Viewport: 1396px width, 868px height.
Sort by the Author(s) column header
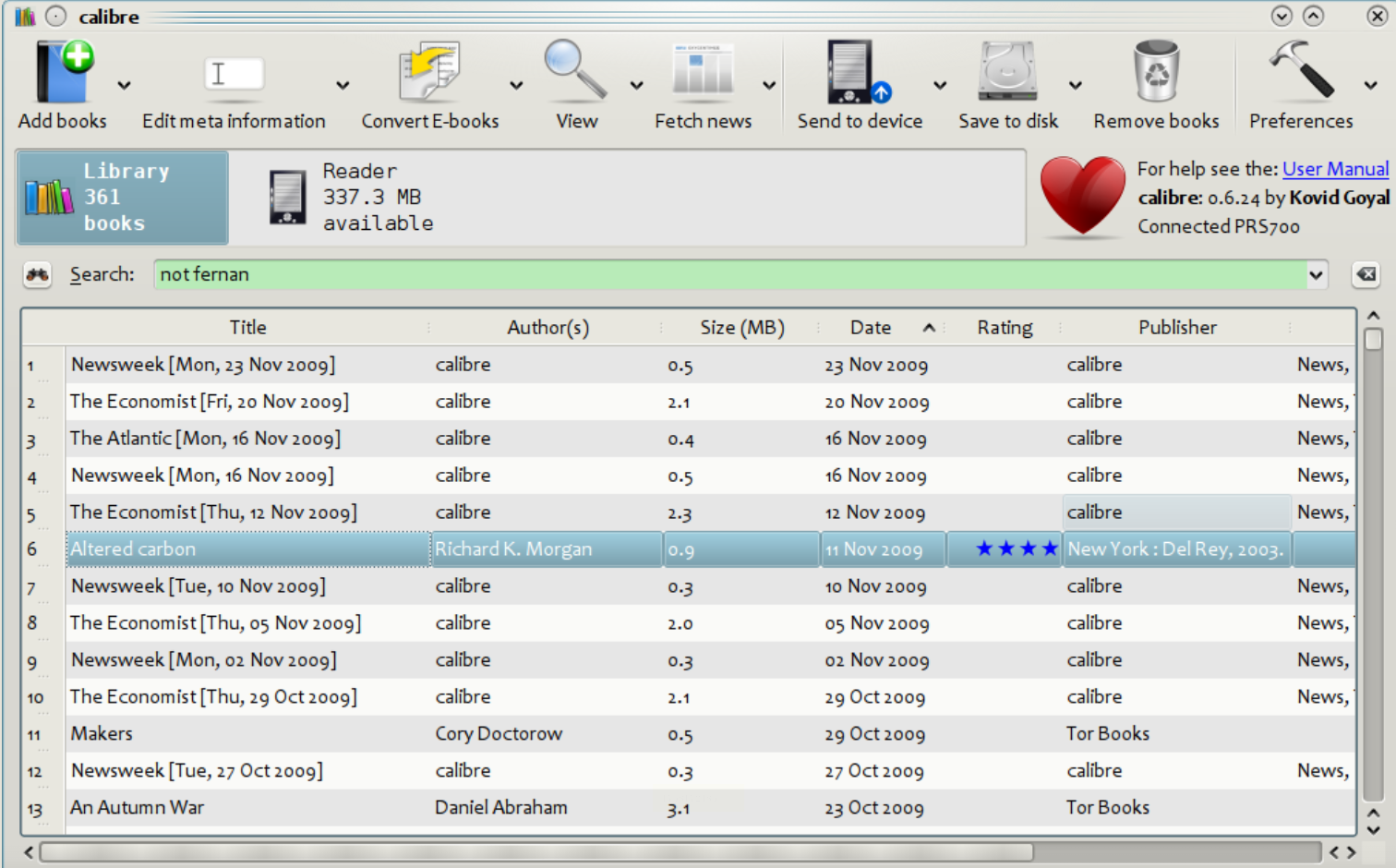click(x=548, y=327)
